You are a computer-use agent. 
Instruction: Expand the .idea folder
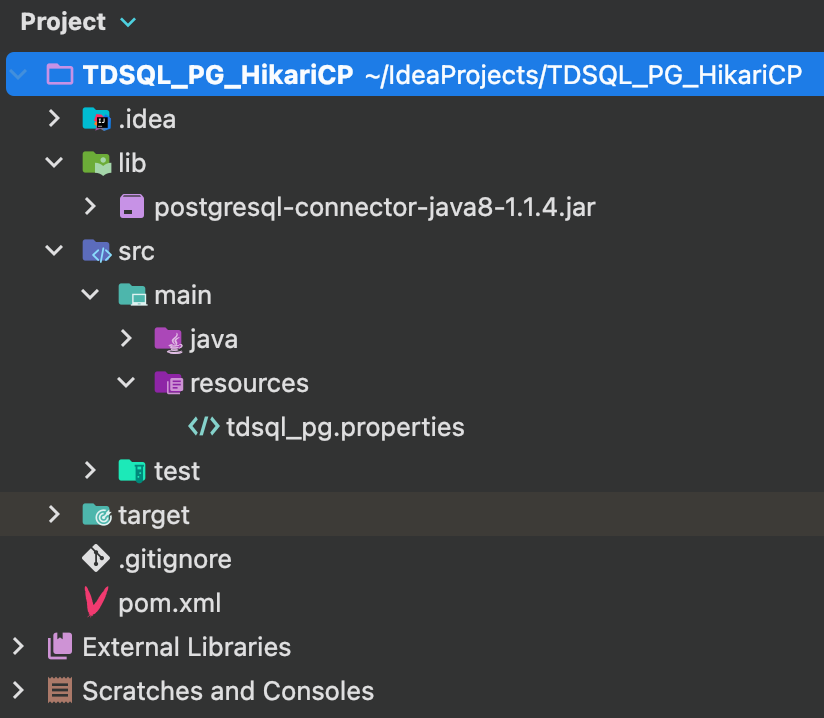coord(54,119)
